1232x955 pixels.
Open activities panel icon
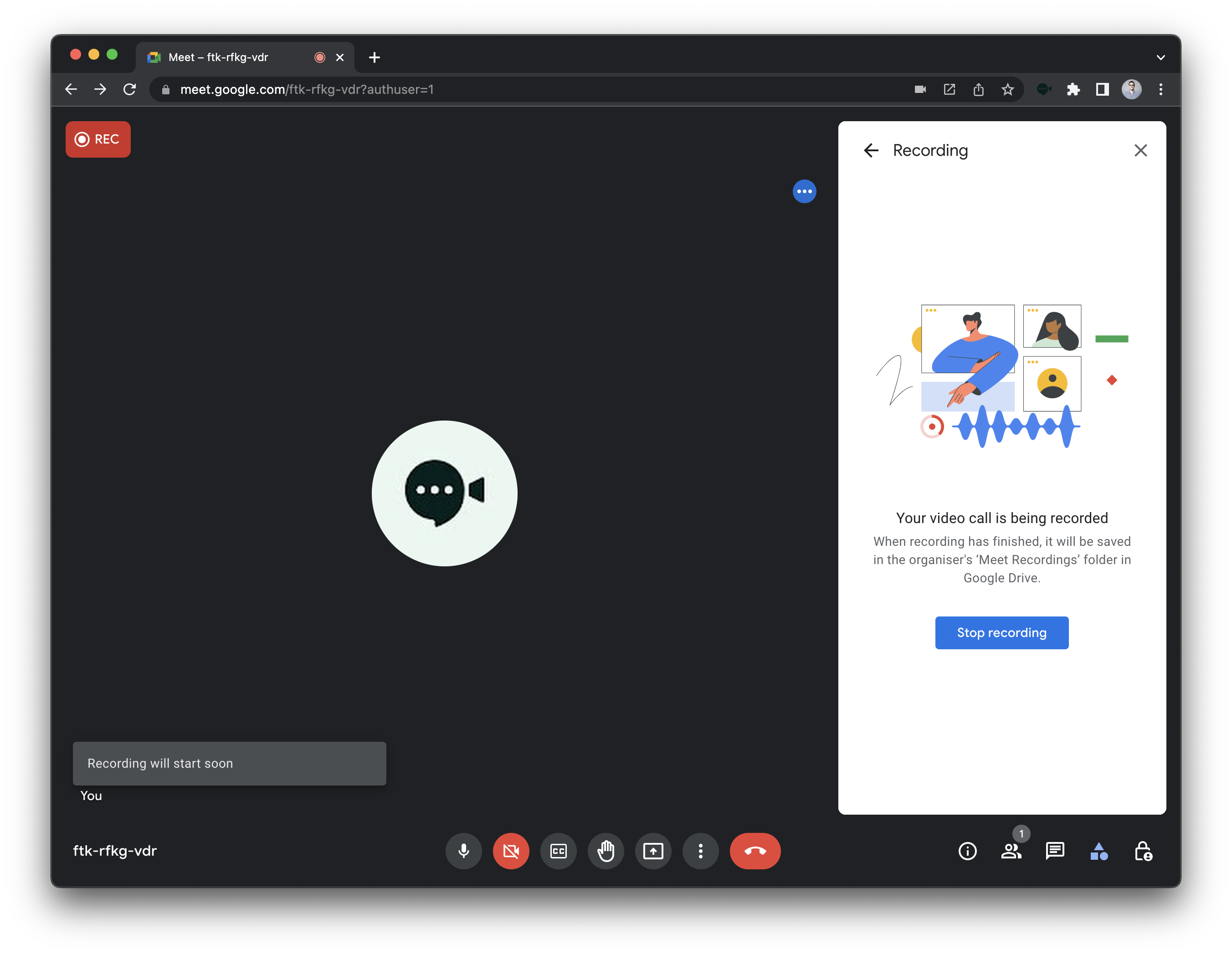(x=1099, y=851)
